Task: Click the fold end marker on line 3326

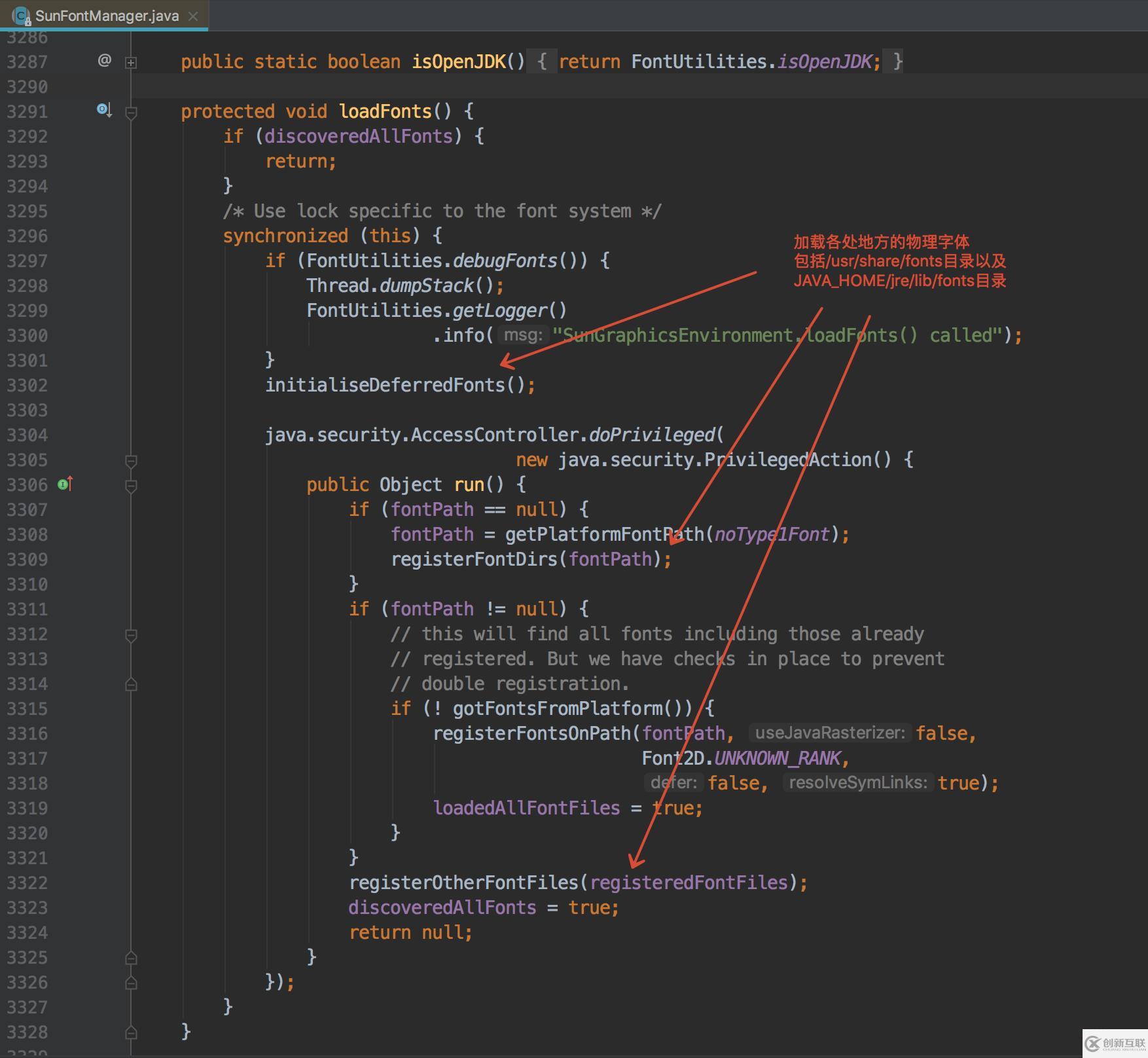Action: (131, 983)
